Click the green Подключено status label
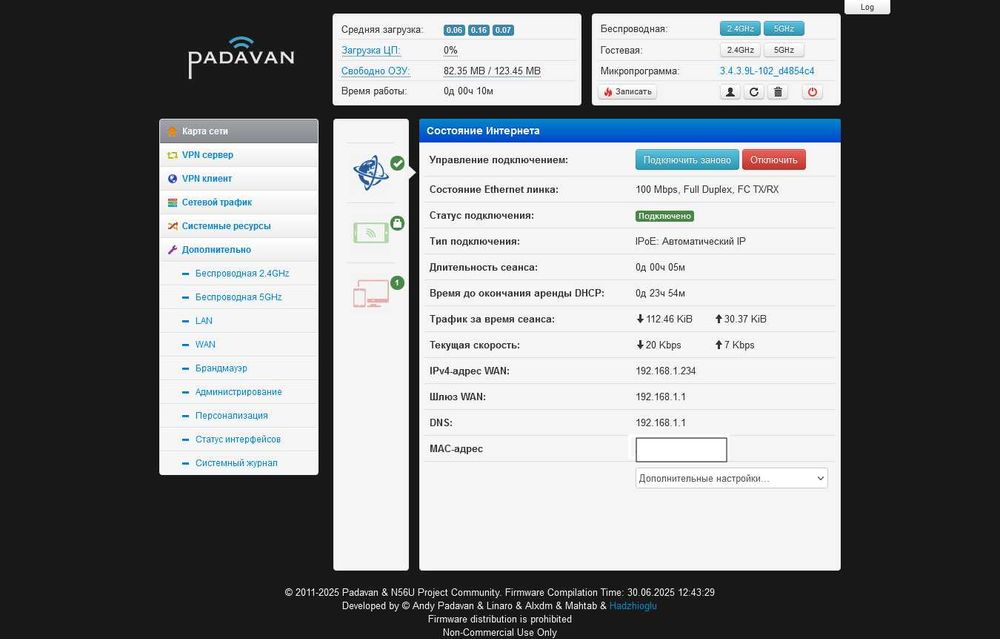The height and width of the screenshot is (639, 1000). [665, 216]
